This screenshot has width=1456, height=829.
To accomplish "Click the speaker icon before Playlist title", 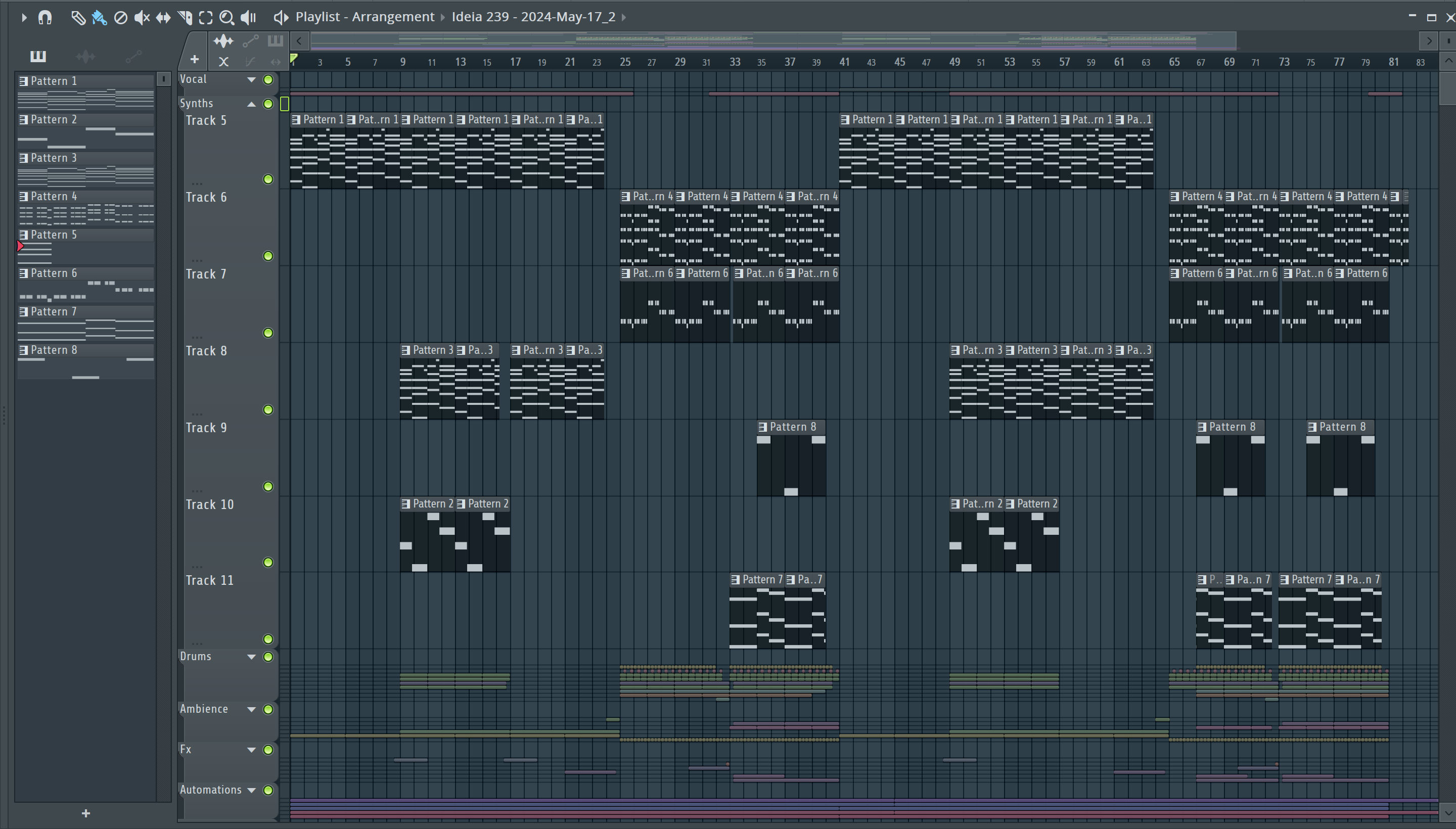I will pos(280,18).
